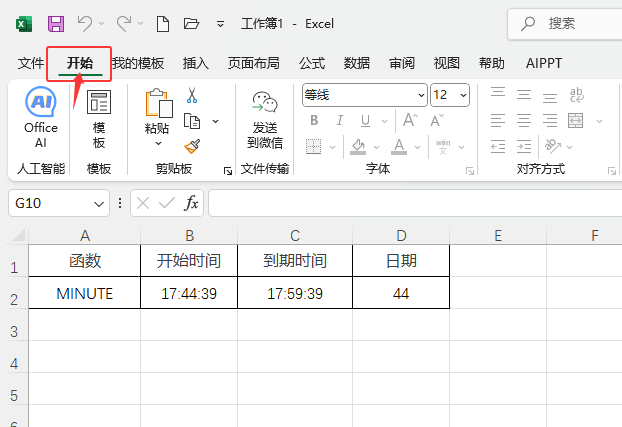Click the wén phonetic guide icon
The image size is (622, 427).
point(443,146)
